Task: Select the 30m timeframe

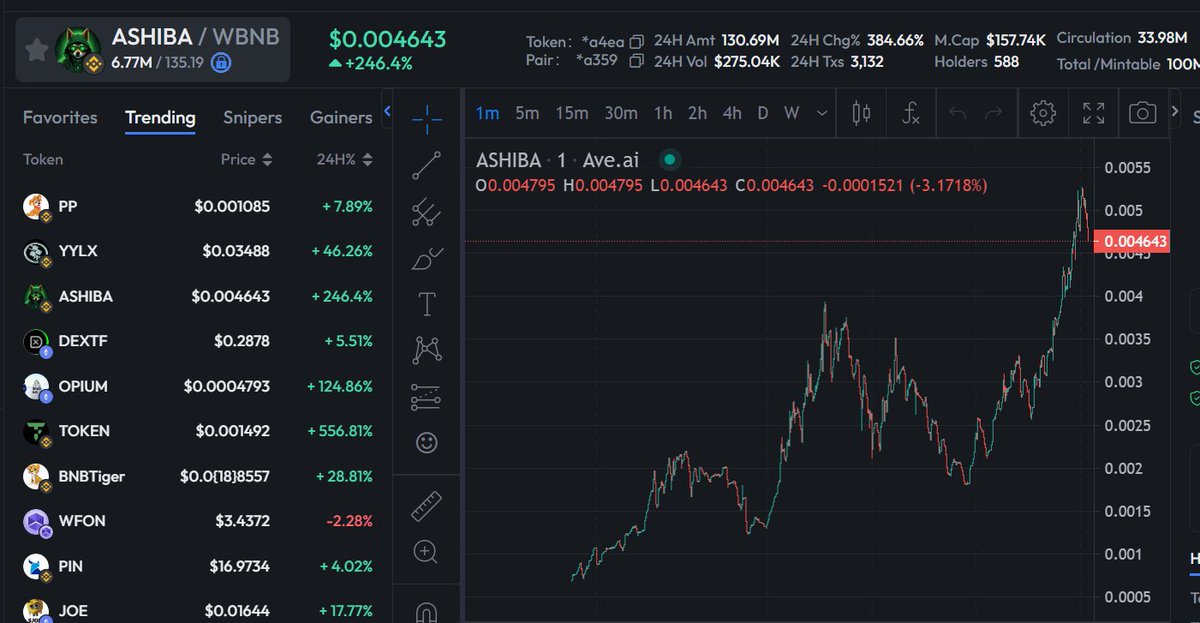Action: click(x=621, y=113)
